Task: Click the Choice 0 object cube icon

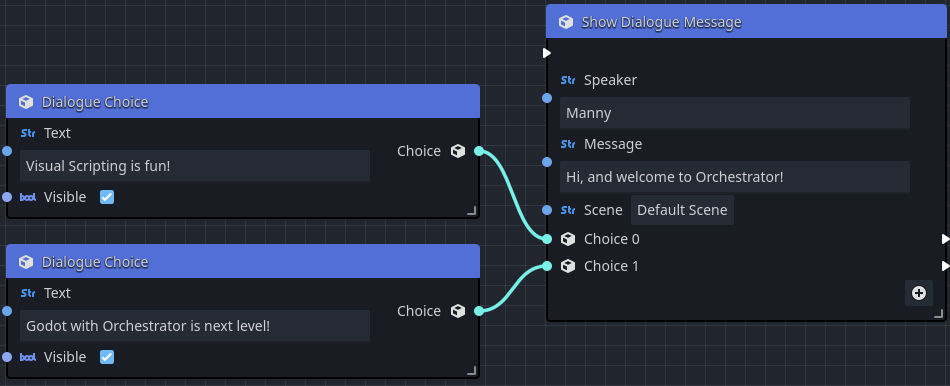Action: coord(568,239)
